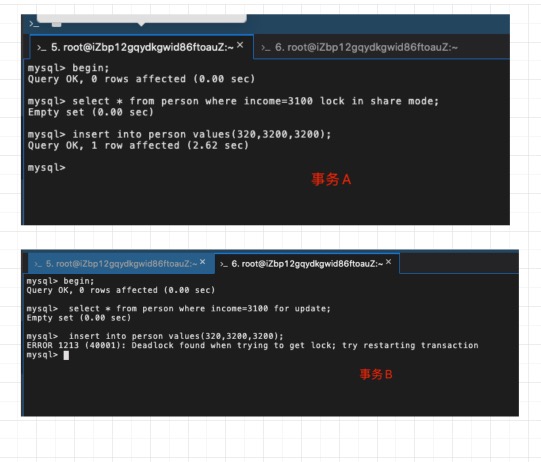The height and width of the screenshot is (462, 541).
Task: Click the ERROR 1213 Deadlock found message
Action: pos(253,345)
